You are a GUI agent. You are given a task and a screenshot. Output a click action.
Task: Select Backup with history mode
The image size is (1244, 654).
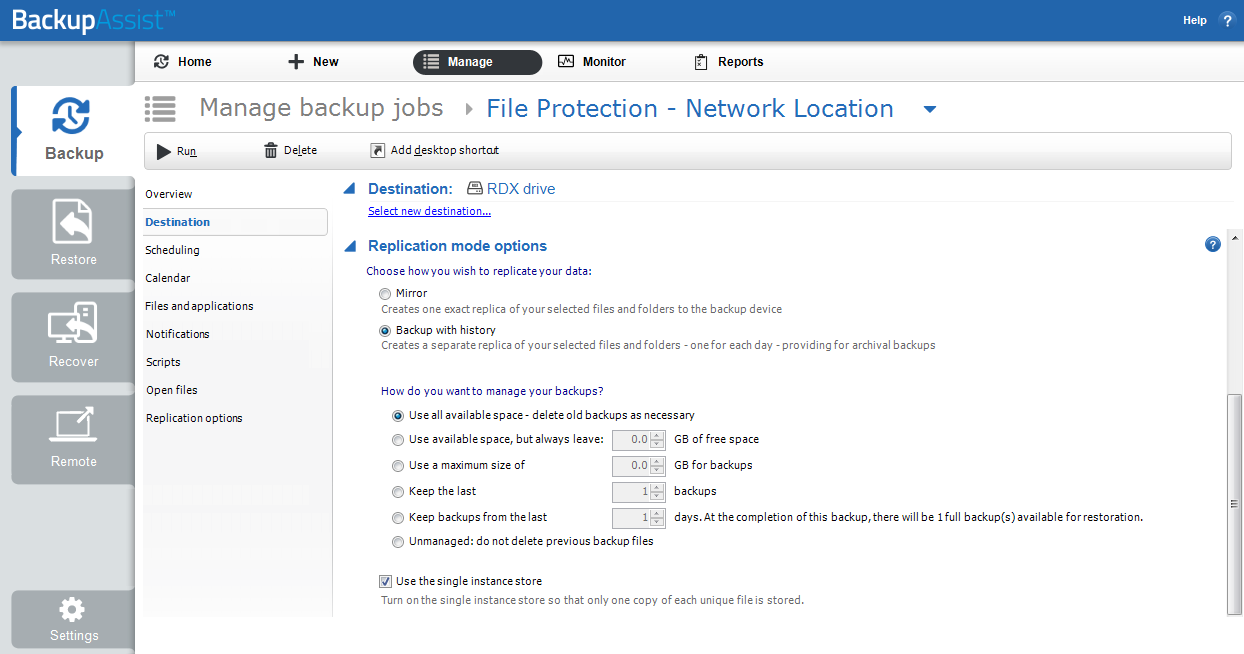click(x=385, y=330)
